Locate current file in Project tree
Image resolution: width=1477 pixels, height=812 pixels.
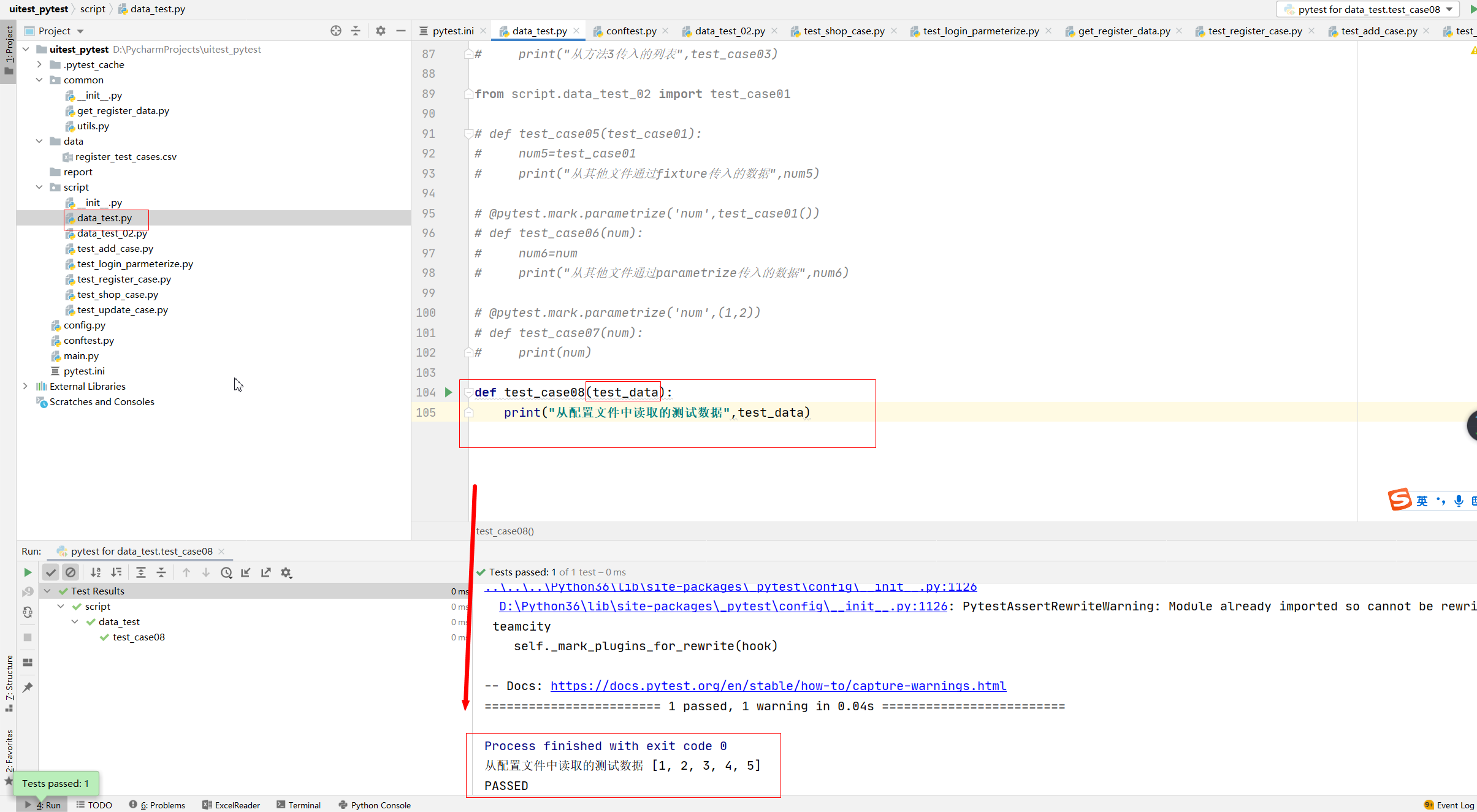click(x=335, y=31)
